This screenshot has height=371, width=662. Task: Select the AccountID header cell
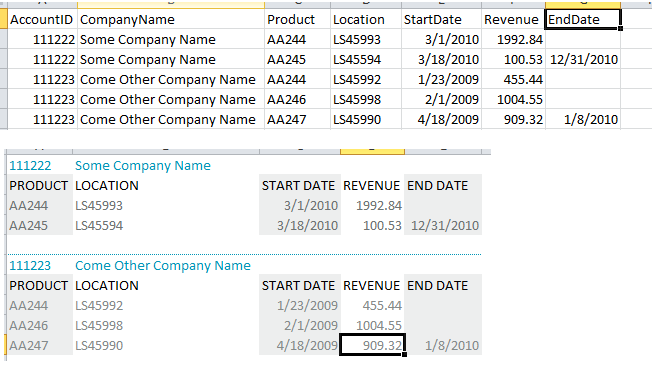coord(42,19)
